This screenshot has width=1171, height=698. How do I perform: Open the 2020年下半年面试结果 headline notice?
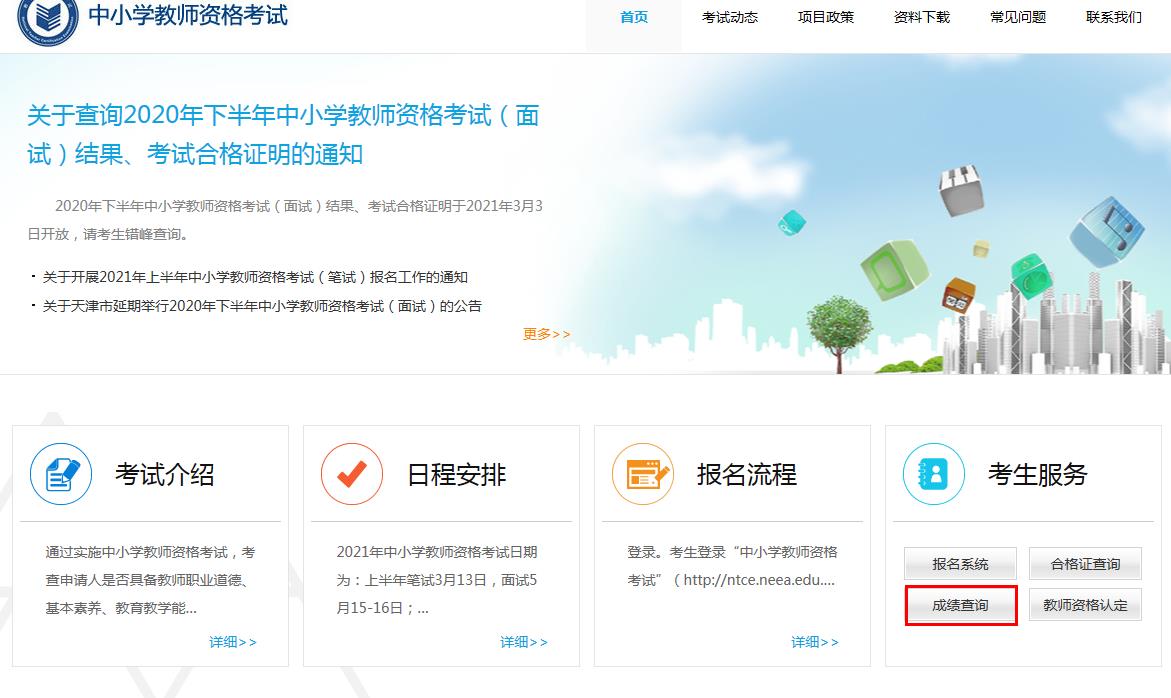283,134
